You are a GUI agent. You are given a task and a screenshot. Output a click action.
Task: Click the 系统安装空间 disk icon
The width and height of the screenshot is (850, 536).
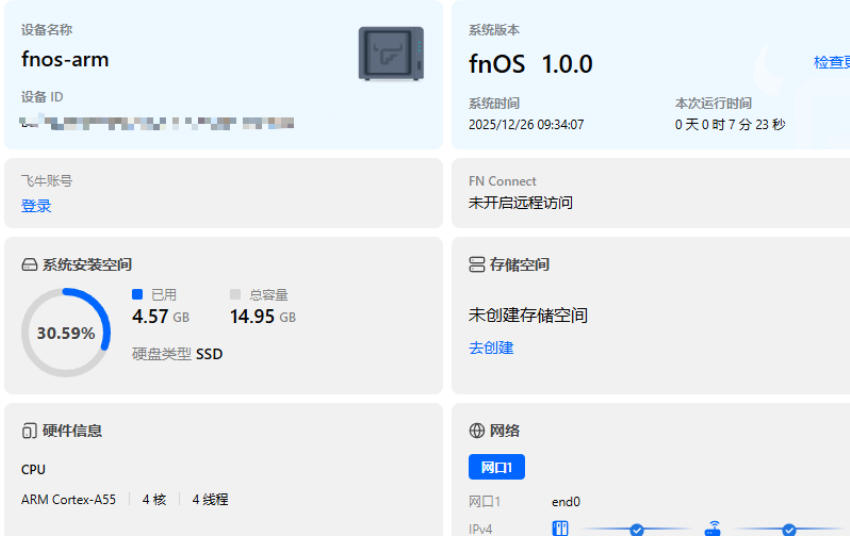(29, 265)
